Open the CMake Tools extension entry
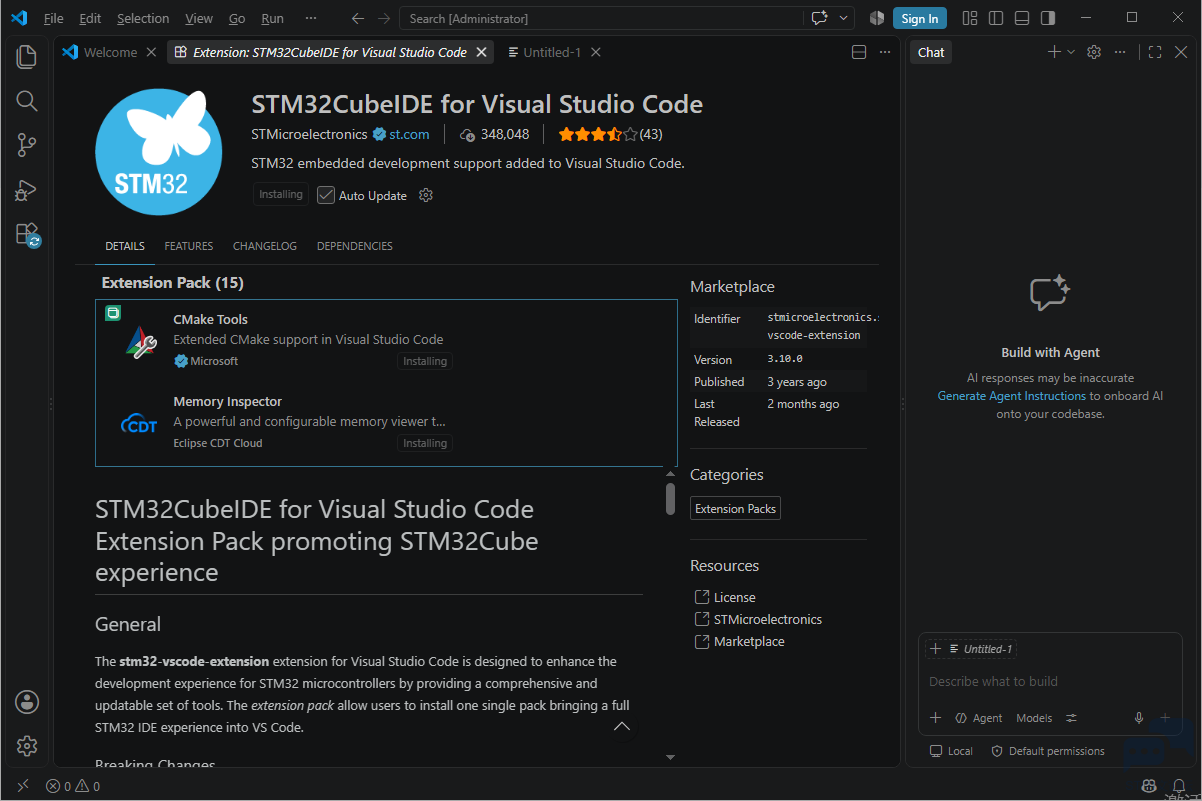 click(x=387, y=340)
